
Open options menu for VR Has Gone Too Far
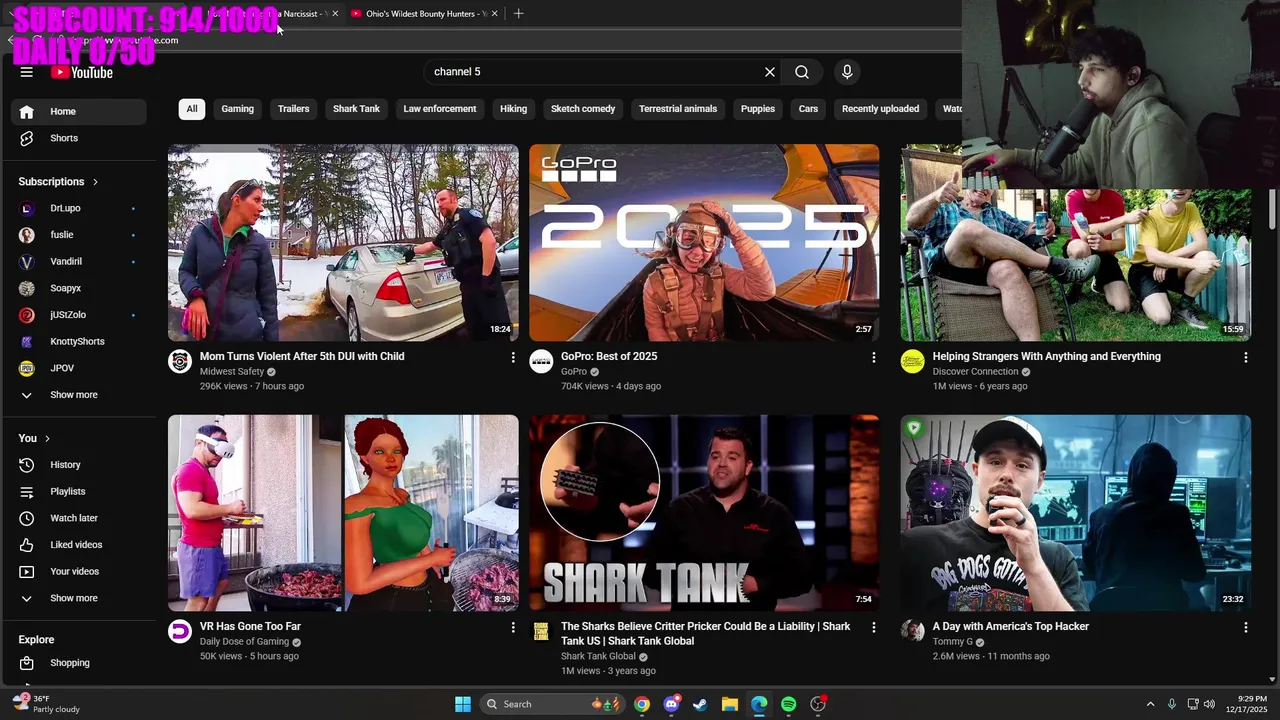tap(513, 627)
